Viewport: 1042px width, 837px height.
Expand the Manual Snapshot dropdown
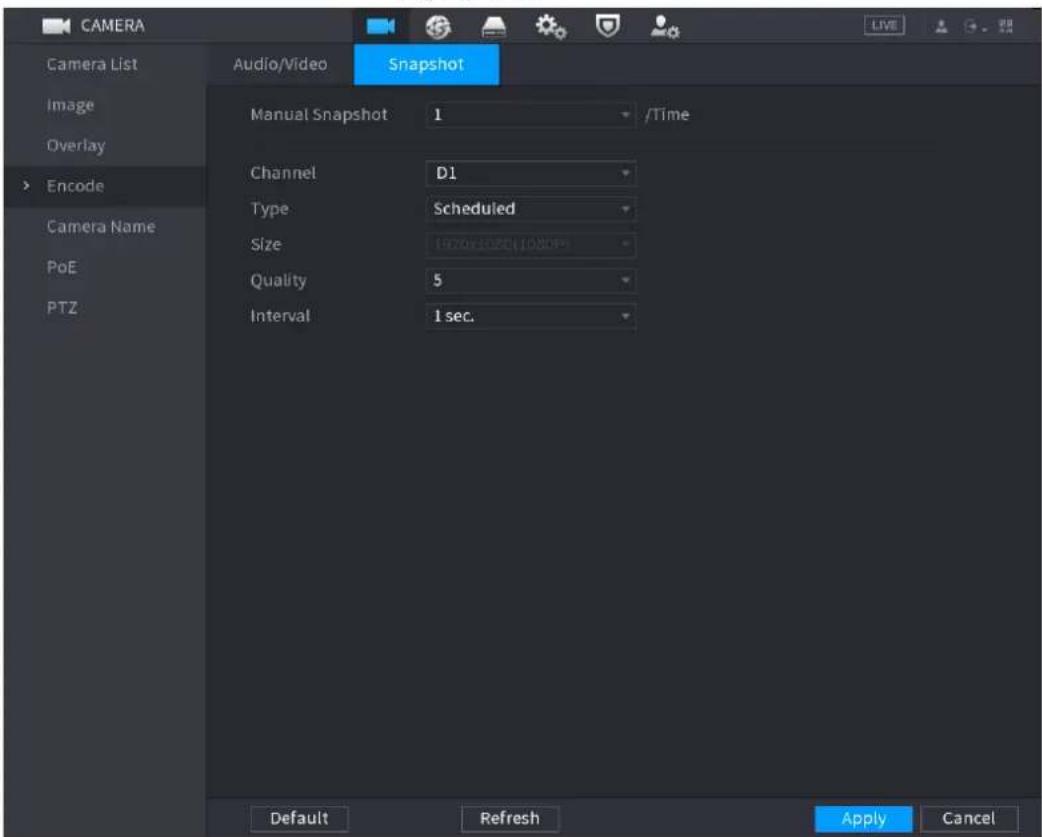pyautogui.click(x=530, y=114)
